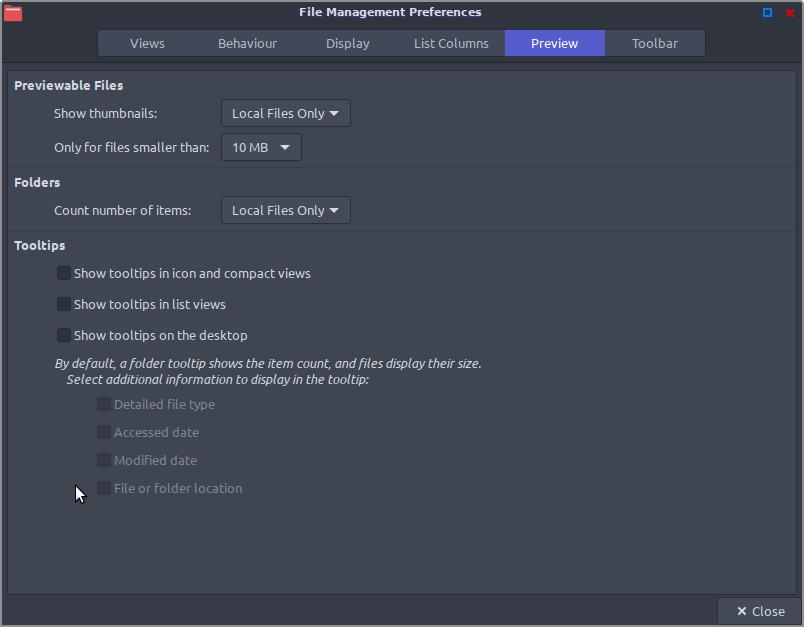Check the Detailed file type option
This screenshot has height=627, width=804.
pos(104,404)
